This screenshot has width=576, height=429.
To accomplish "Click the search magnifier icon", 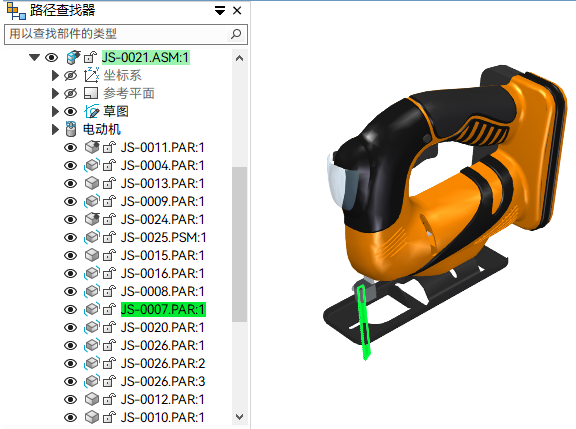I will tap(236, 34).
